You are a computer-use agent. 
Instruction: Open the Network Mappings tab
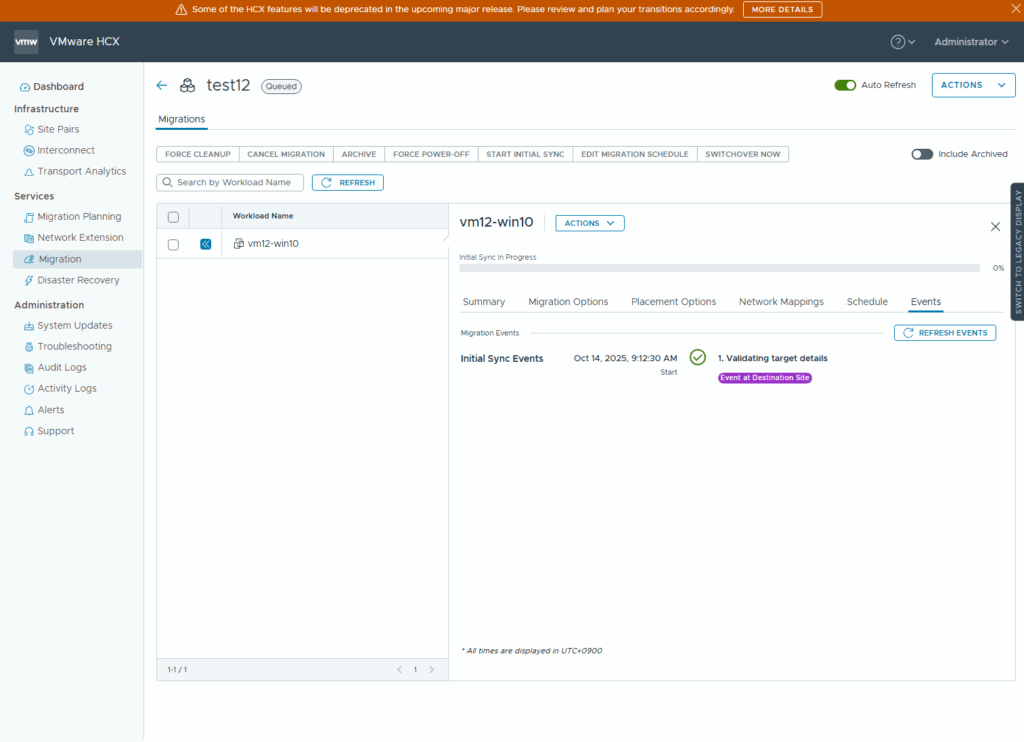coord(781,302)
